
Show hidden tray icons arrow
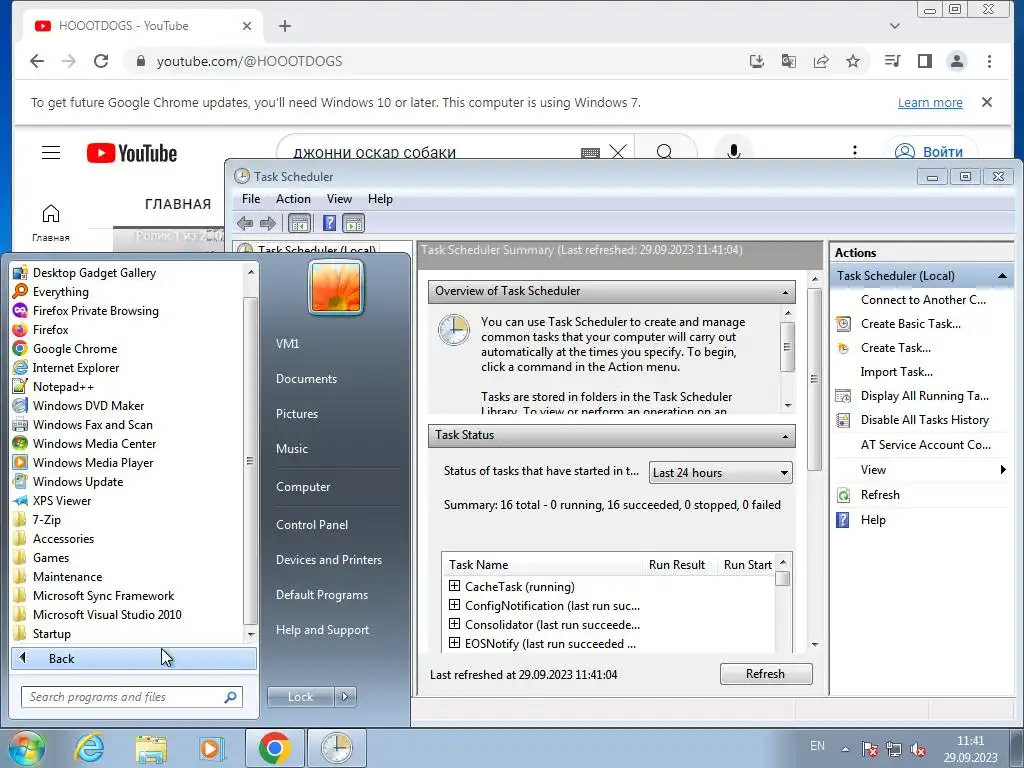click(x=845, y=749)
